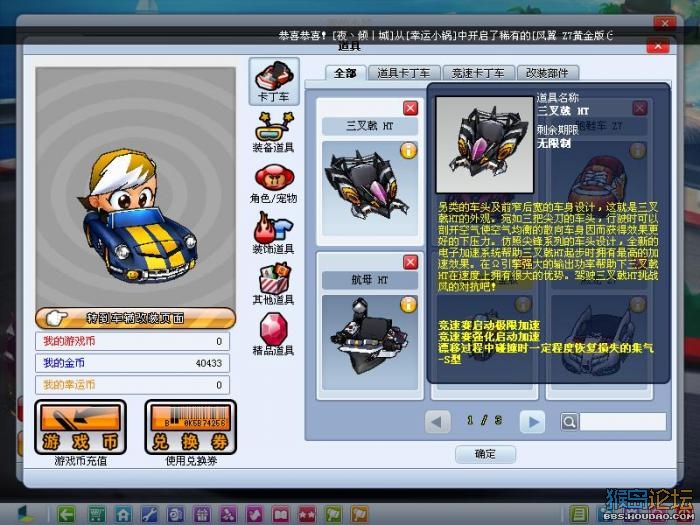Image resolution: width=700 pixels, height=525 pixels.
Task: Focus the item search input field
Action: [623, 421]
